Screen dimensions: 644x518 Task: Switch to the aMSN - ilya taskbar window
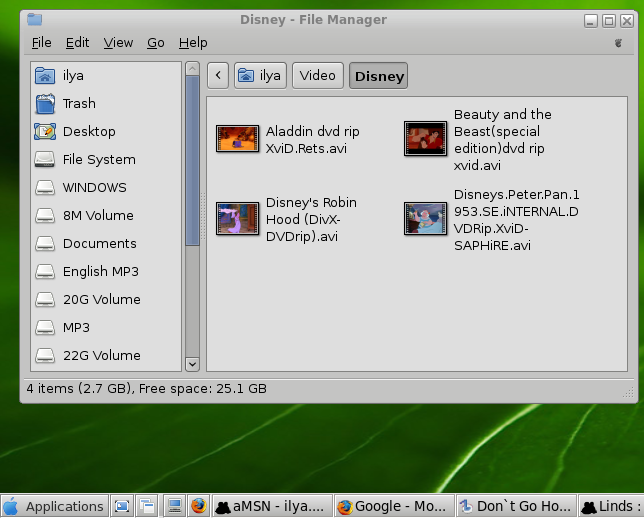272,506
